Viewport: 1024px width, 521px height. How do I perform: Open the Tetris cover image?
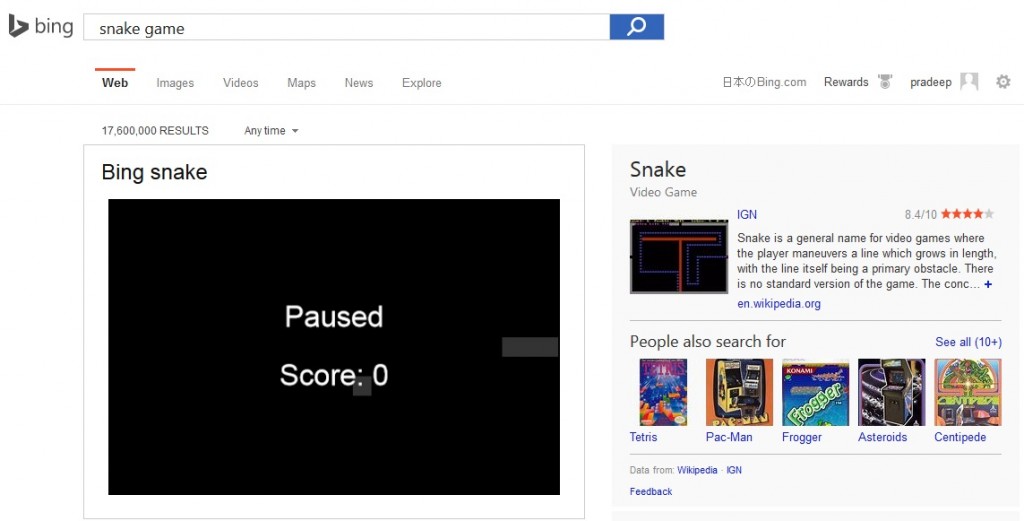(663, 392)
